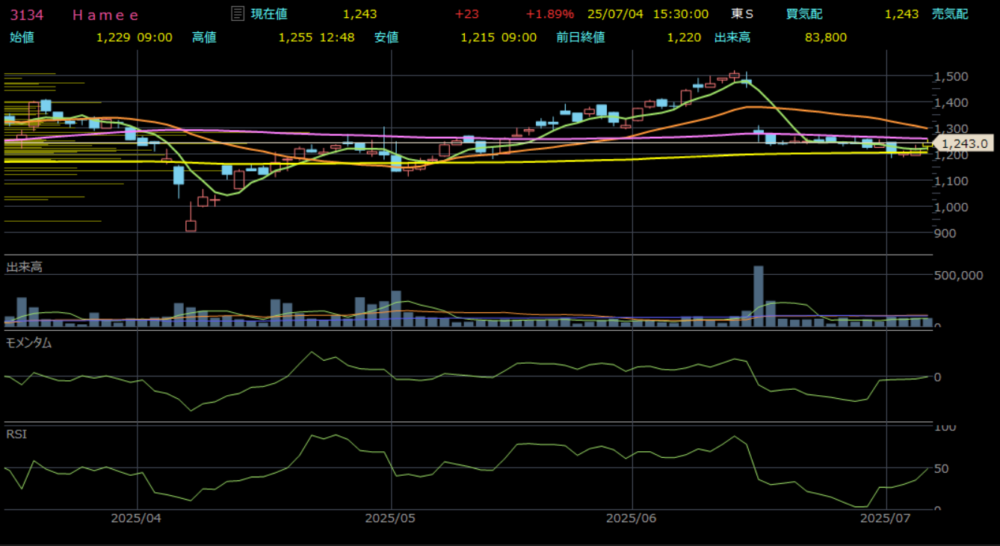1000x546 pixels.
Task: Click the 出来高 label in the header row
Action: 732,37
